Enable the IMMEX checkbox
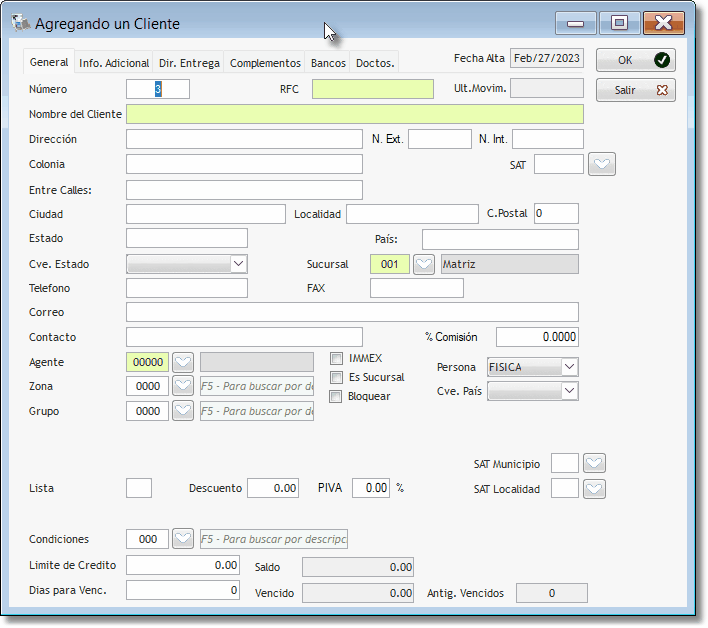This screenshot has width=708, height=628. 336,358
